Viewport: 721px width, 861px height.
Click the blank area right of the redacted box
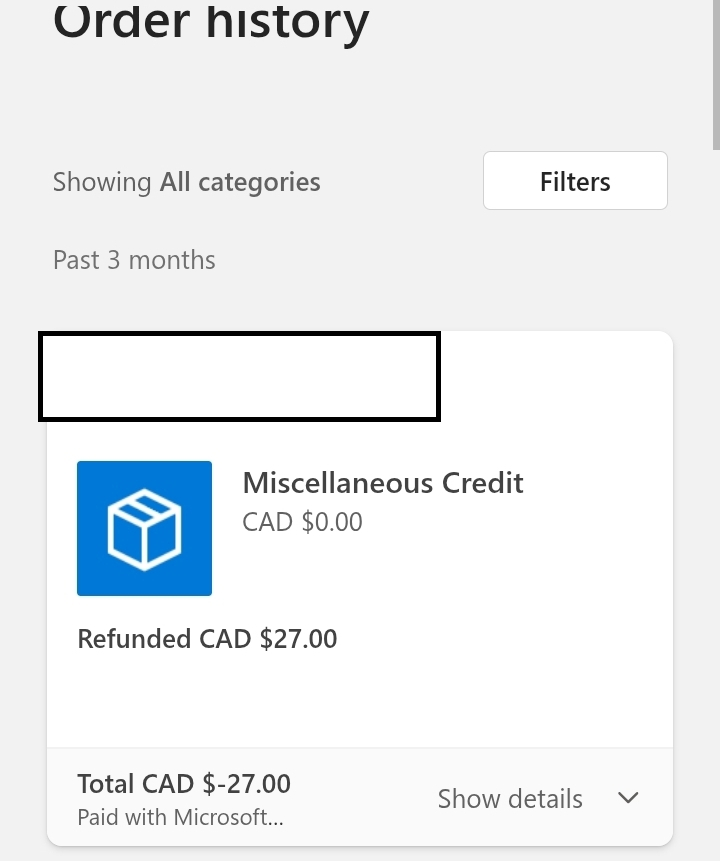coord(556,377)
